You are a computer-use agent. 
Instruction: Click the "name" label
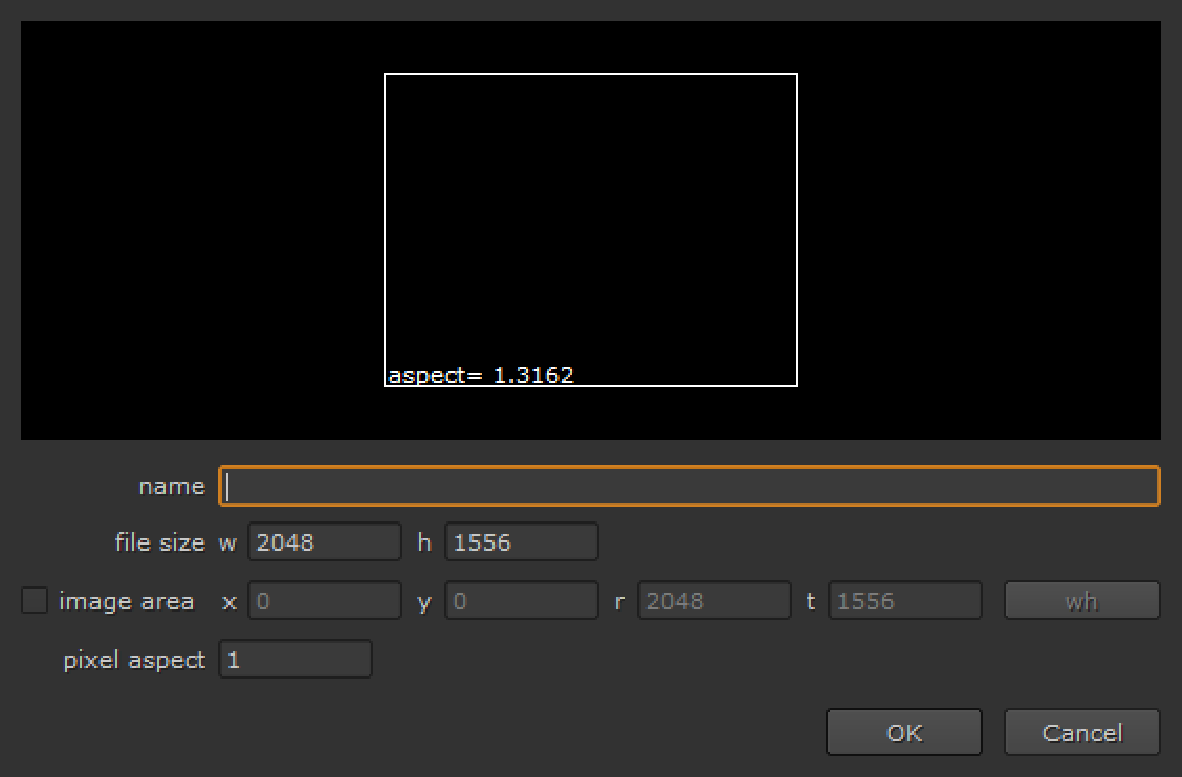pyautogui.click(x=171, y=486)
